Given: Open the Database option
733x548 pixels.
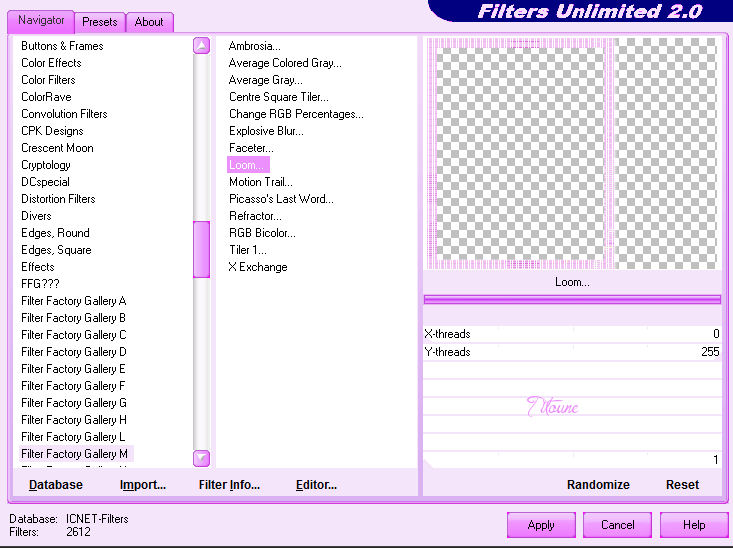Looking at the screenshot, I should coord(56,485).
